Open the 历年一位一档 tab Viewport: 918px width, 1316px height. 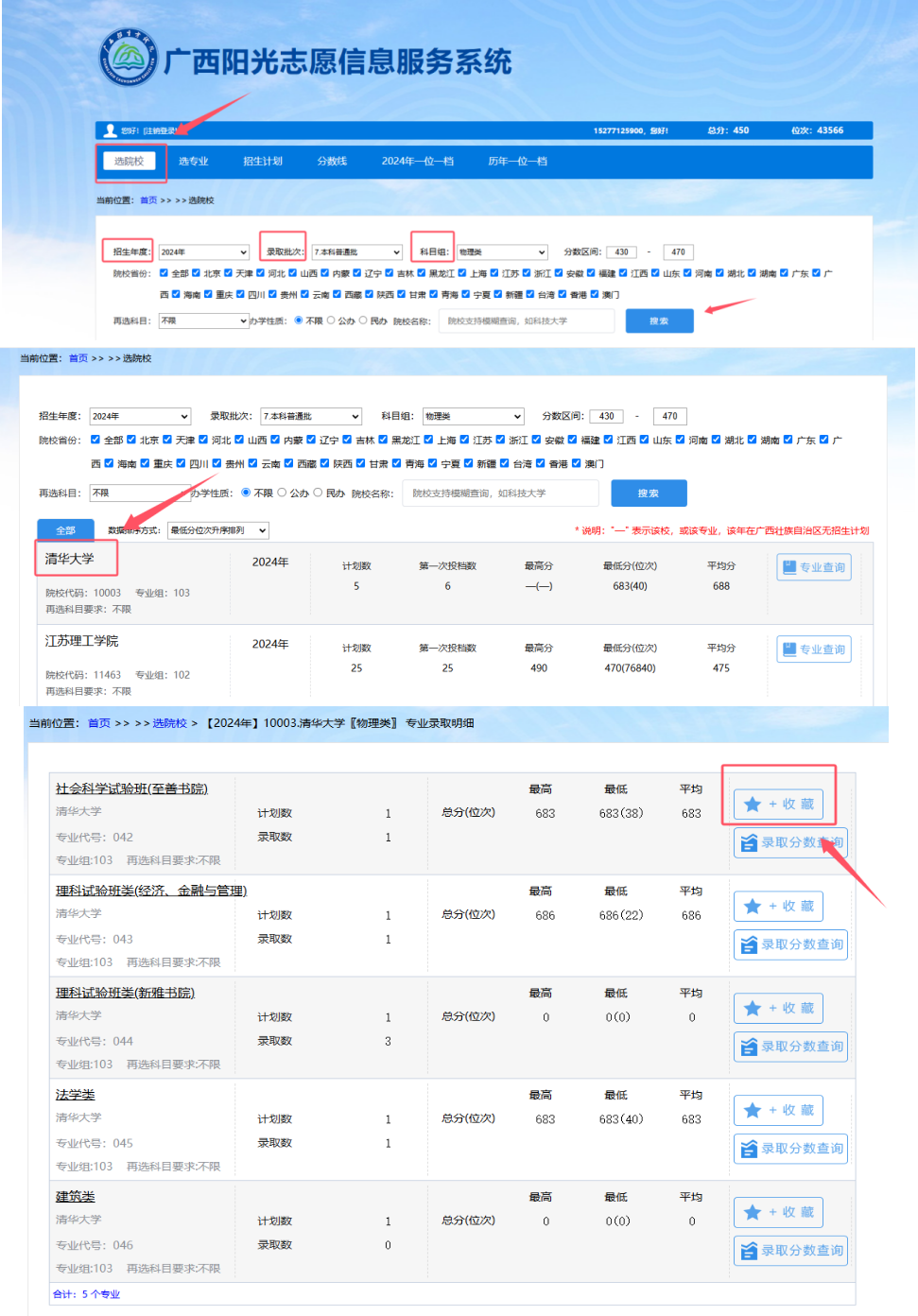coord(517,162)
